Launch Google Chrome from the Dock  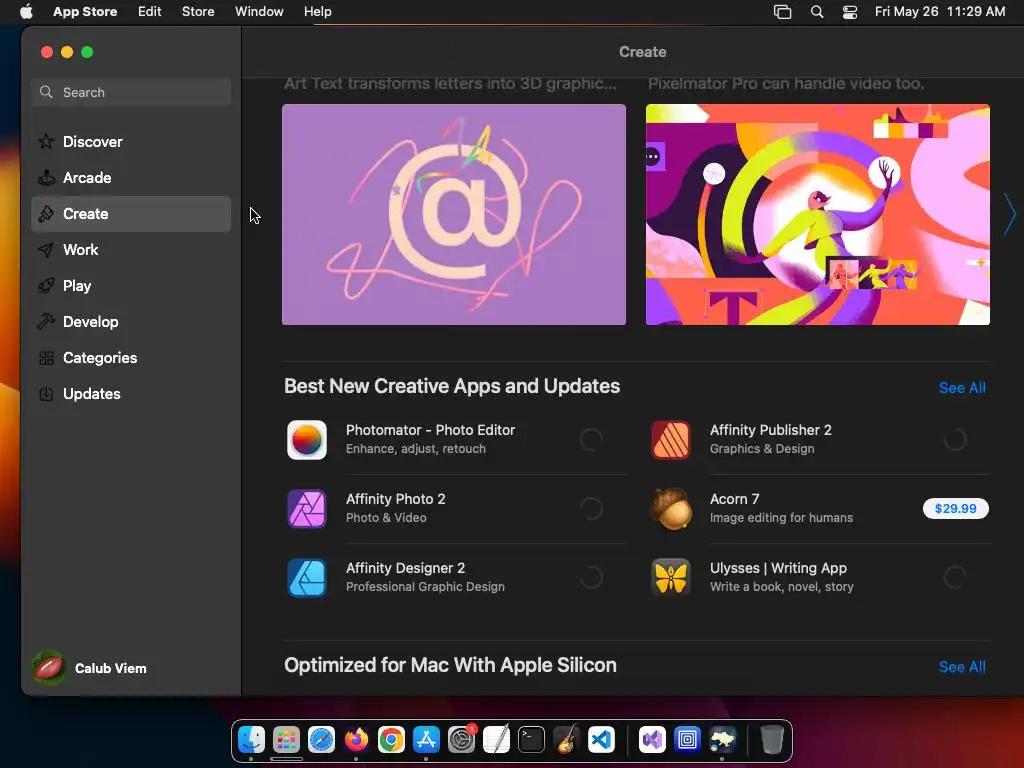pos(391,739)
